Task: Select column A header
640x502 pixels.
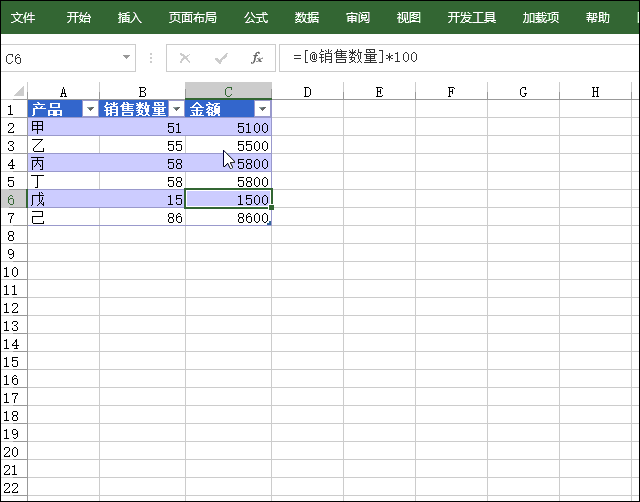Action: 63,91
